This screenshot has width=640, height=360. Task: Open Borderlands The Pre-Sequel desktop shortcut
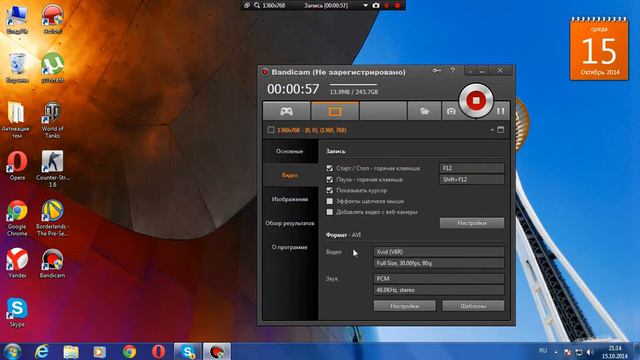(52, 218)
